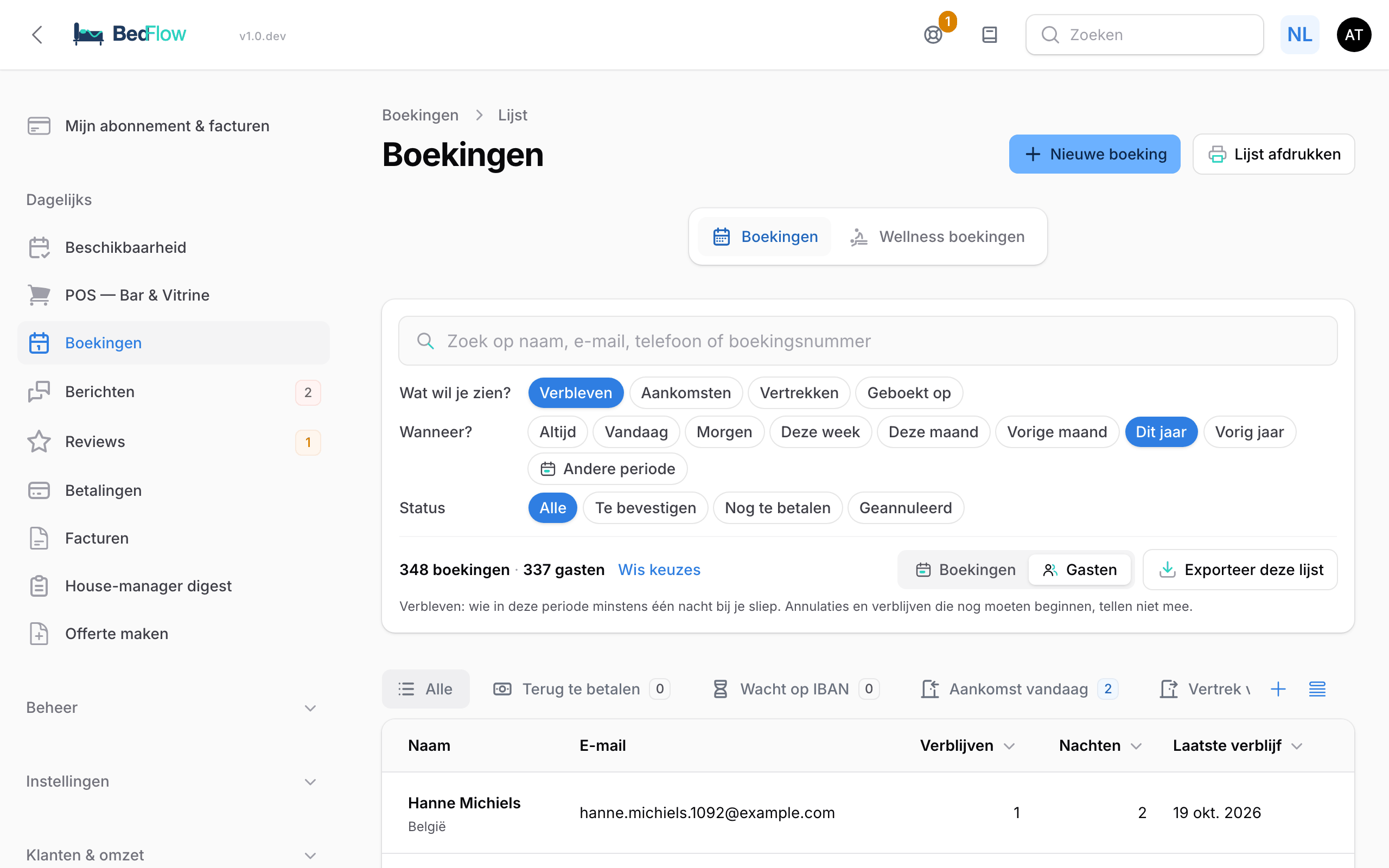Sort by the Nachten column
The height and width of the screenshot is (868, 1389).
pos(1100,746)
